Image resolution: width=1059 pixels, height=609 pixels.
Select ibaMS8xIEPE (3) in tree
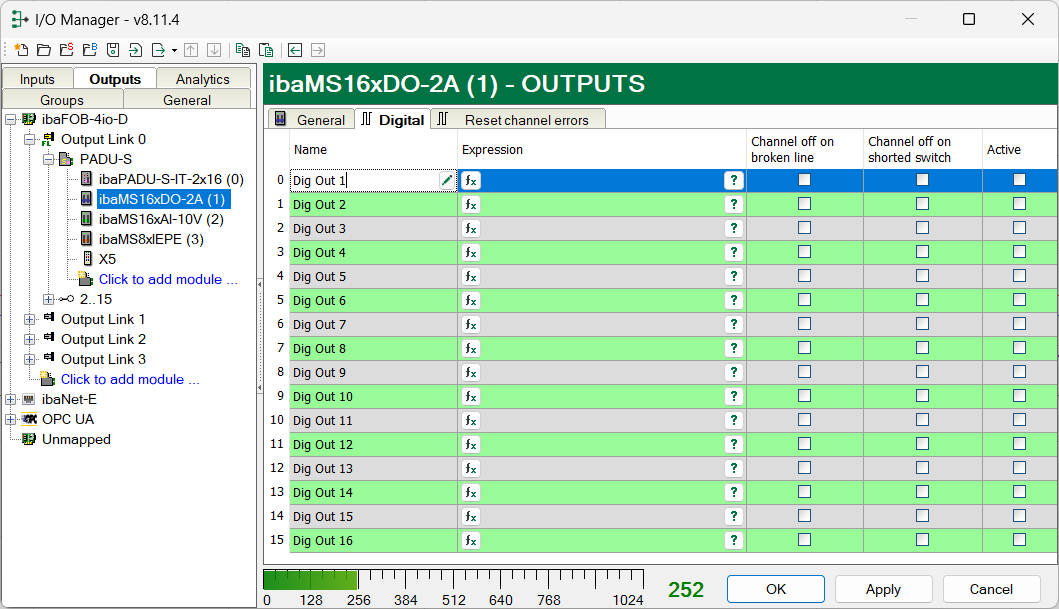point(151,239)
